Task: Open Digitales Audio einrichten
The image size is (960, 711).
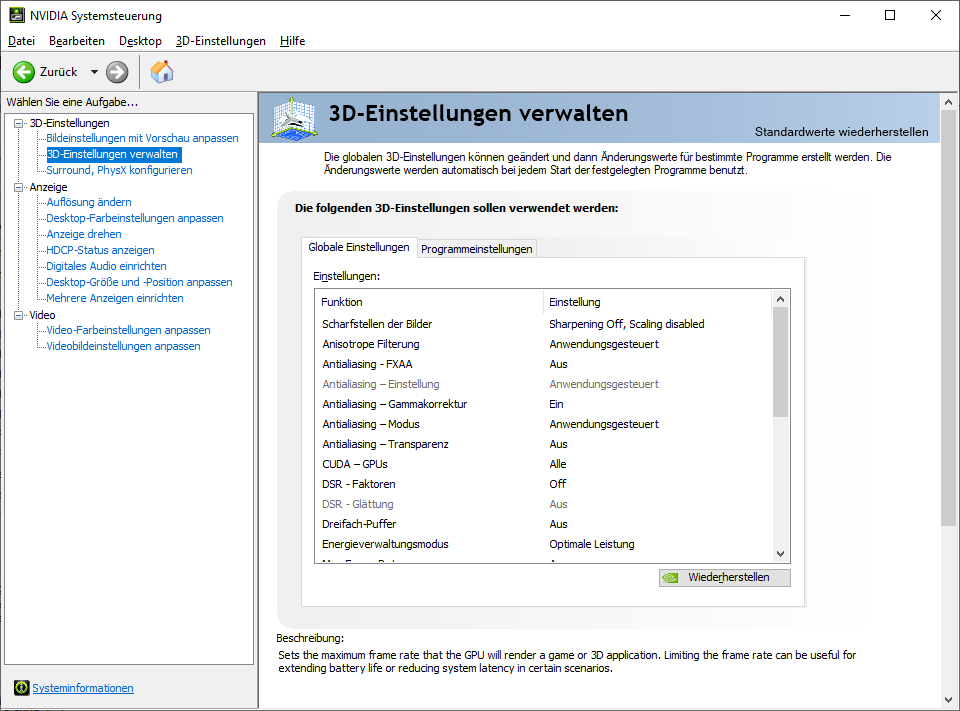Action: click(107, 266)
